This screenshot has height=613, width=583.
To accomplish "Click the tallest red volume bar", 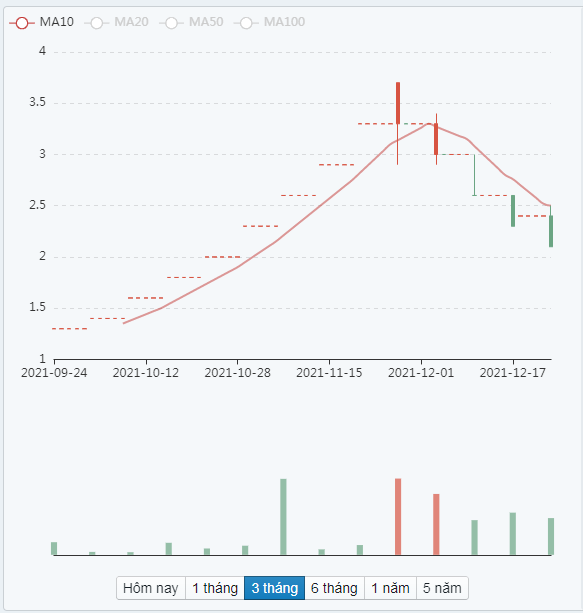I will tap(398, 516).
